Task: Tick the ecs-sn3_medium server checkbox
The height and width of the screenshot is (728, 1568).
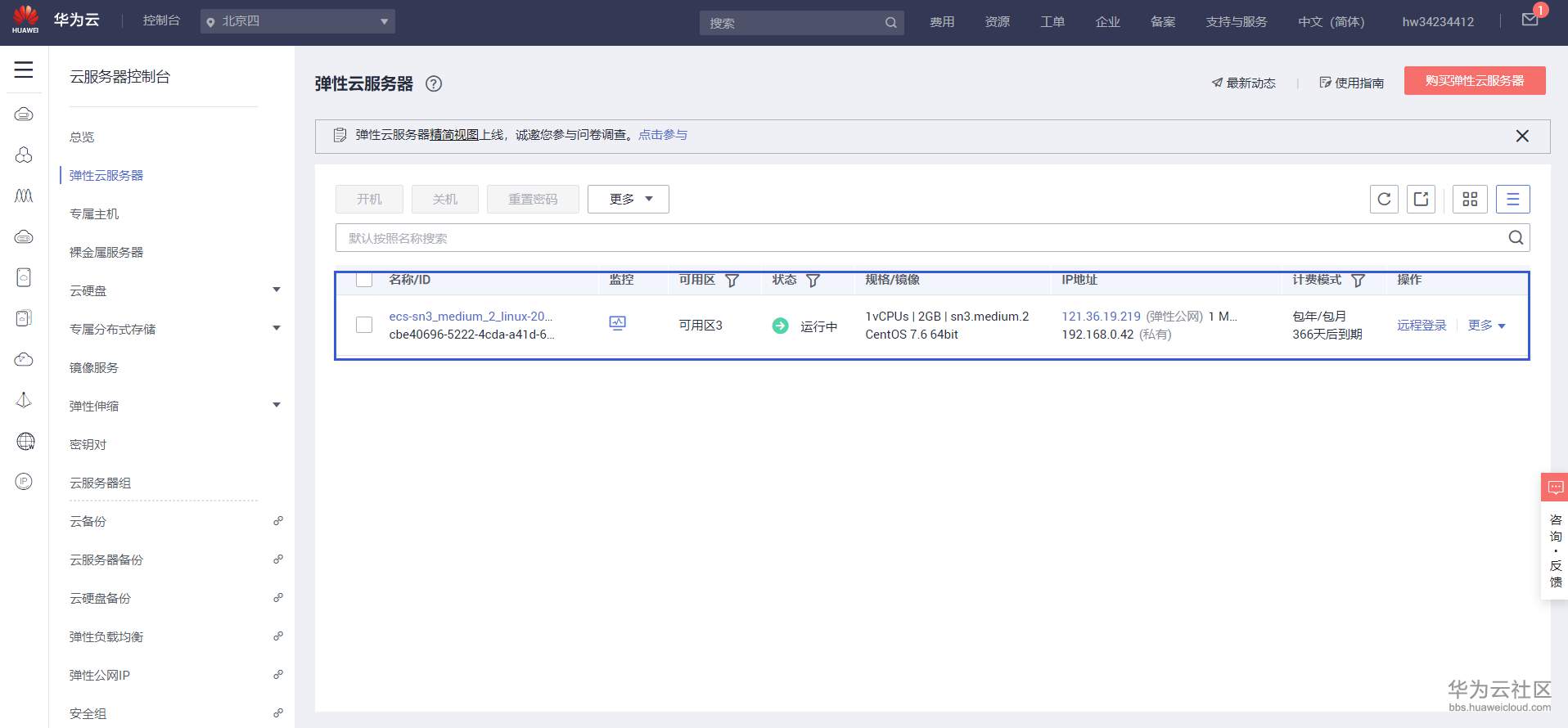Action: tap(364, 325)
